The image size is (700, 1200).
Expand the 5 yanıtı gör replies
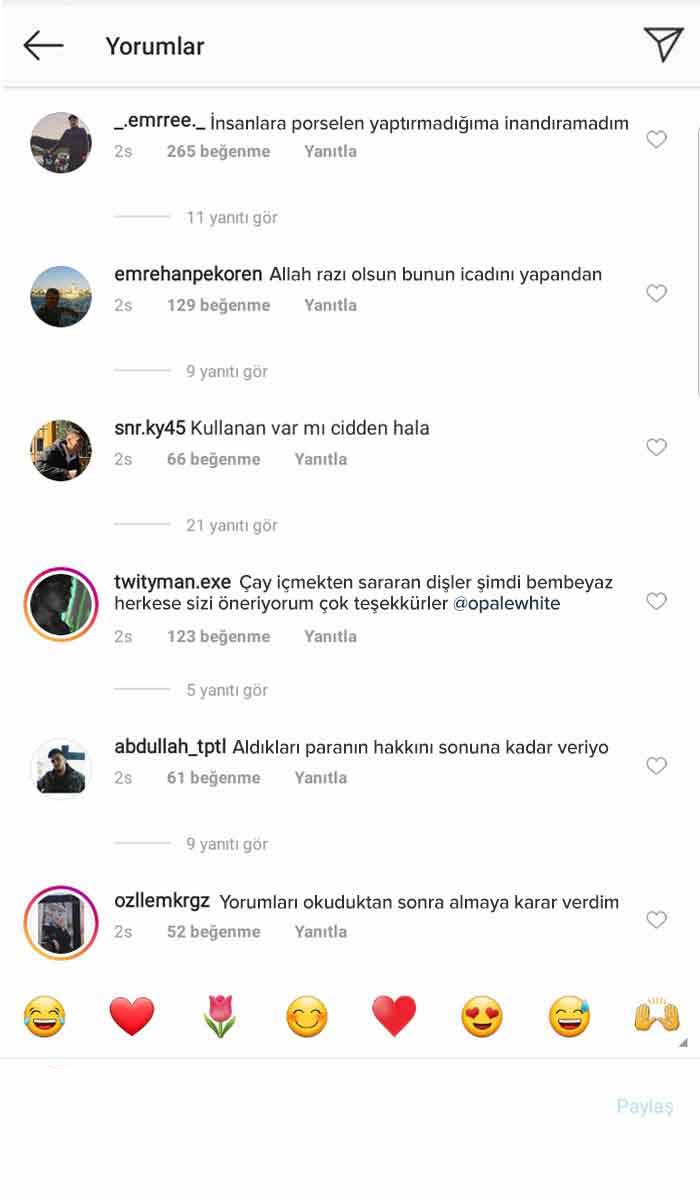226,690
